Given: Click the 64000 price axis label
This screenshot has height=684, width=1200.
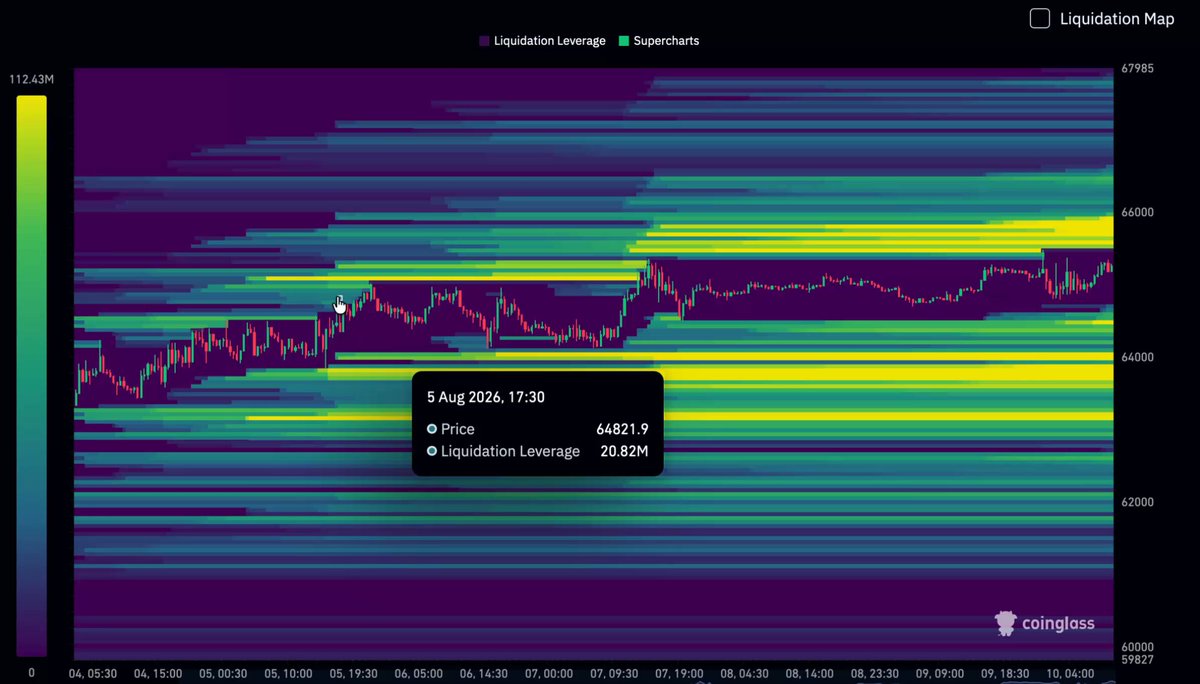Looking at the screenshot, I should 1138,357.
